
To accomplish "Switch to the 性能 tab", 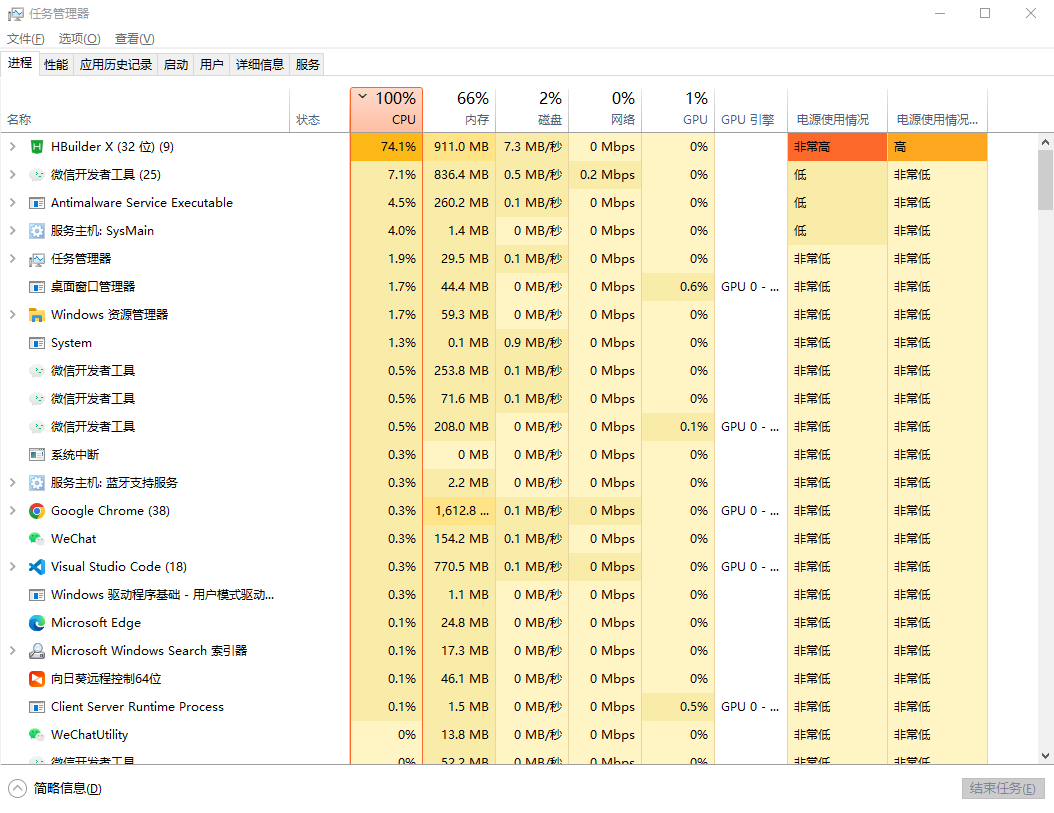I will pyautogui.click(x=56, y=65).
